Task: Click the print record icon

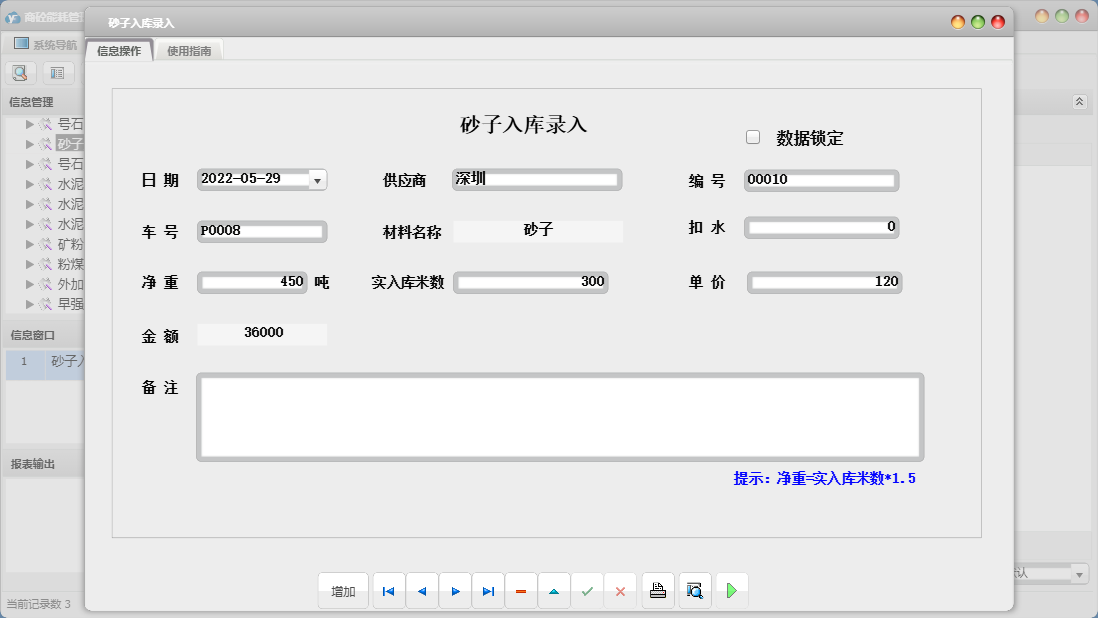Action: [657, 590]
